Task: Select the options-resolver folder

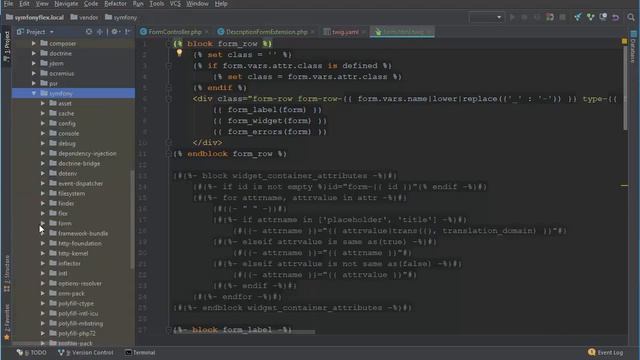Action: coord(80,283)
